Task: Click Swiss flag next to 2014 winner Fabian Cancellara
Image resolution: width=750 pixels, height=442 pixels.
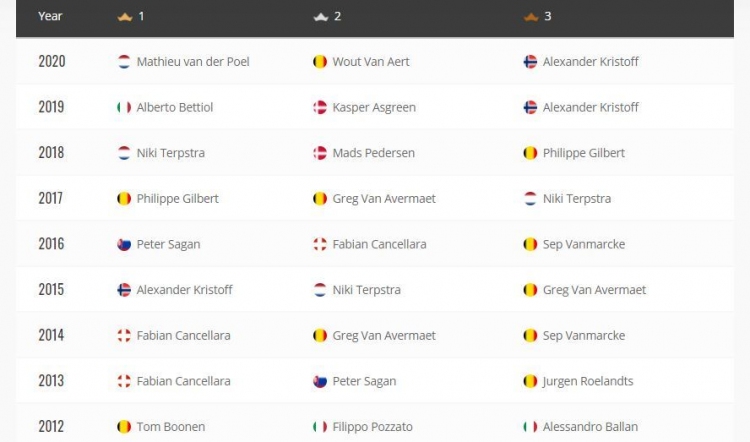Action: click(x=124, y=336)
